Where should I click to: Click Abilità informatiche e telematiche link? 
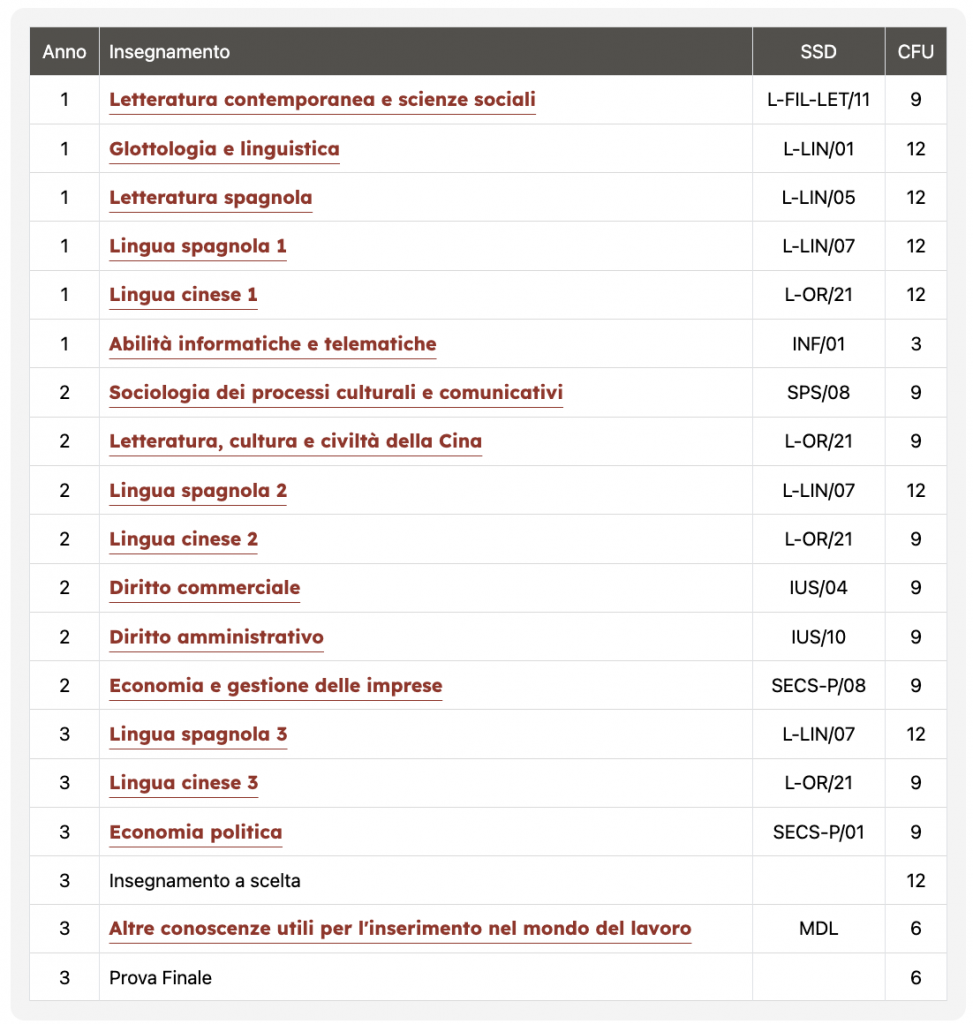[272, 344]
